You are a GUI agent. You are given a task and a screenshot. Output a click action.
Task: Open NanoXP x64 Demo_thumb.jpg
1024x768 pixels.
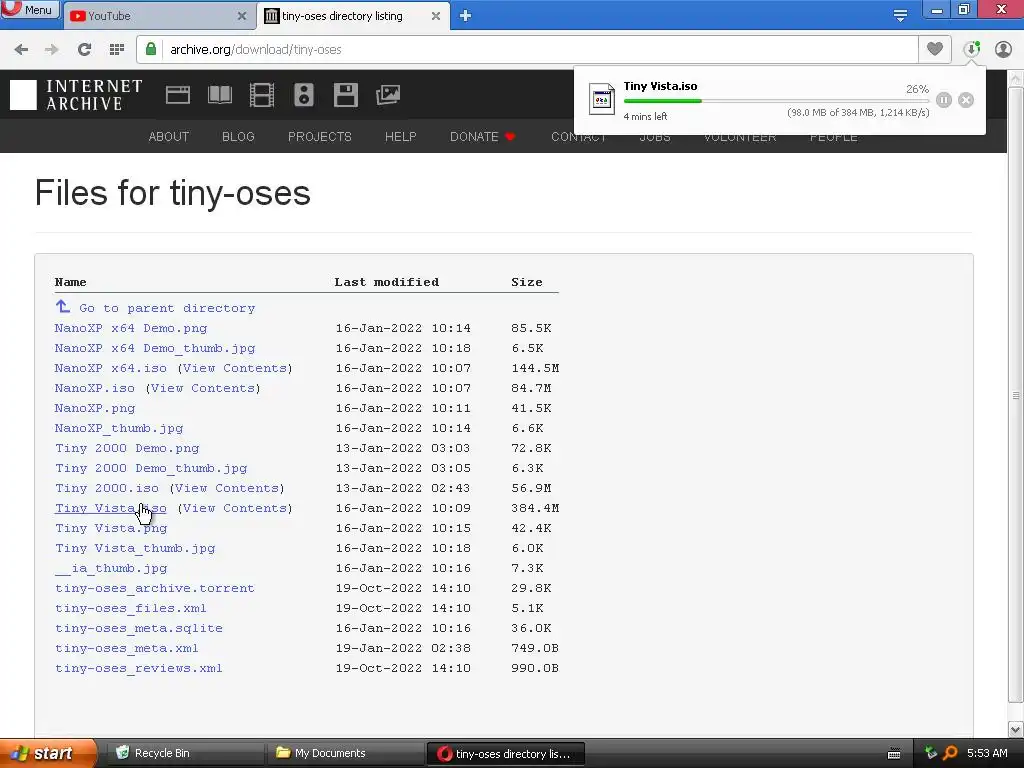[x=155, y=348]
